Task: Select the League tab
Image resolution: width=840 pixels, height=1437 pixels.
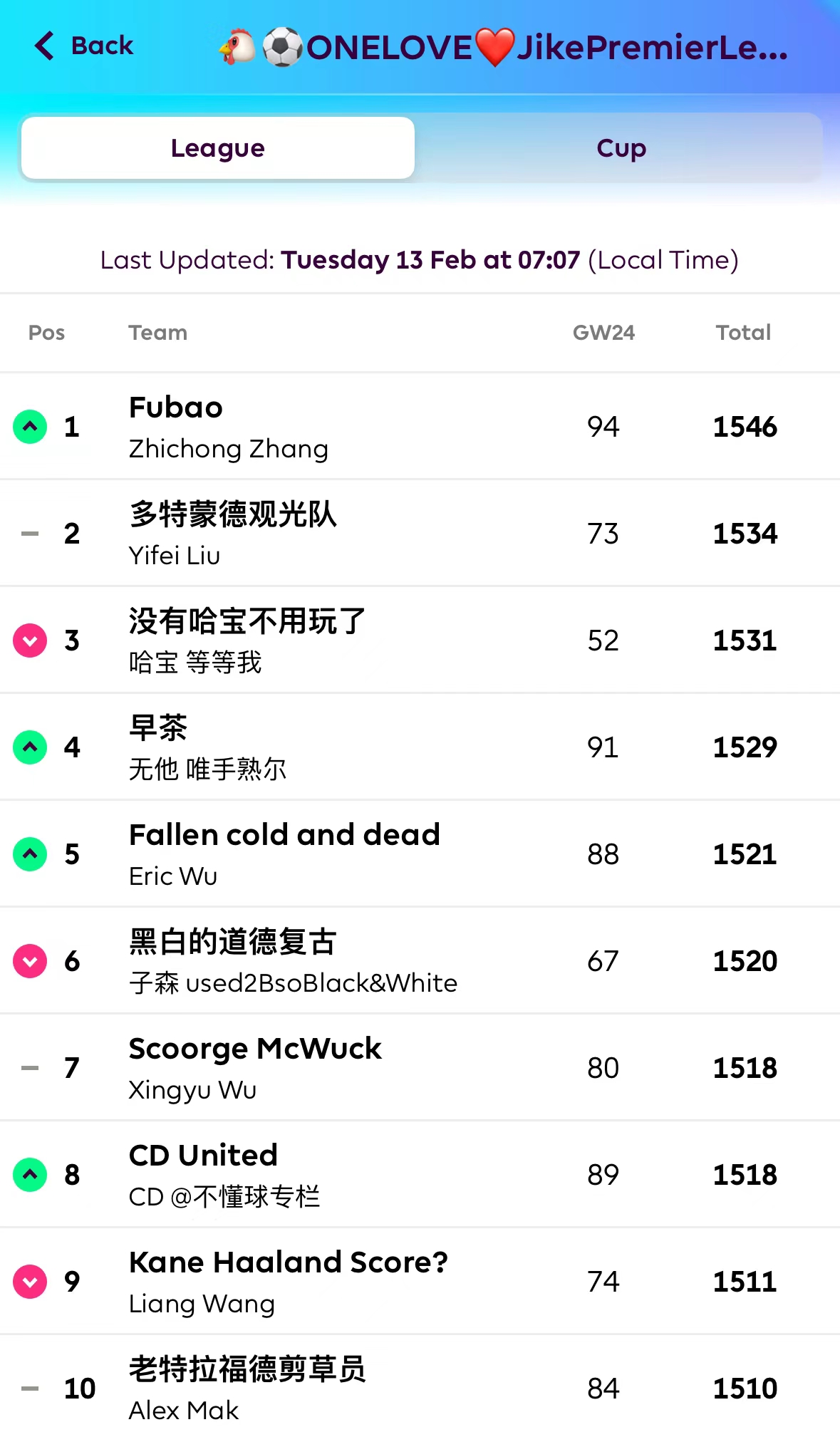Action: pos(218,148)
